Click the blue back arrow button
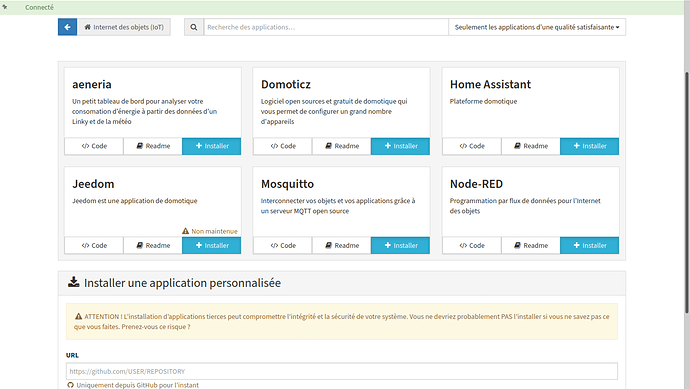This screenshot has height=389, width=690. click(x=67, y=27)
